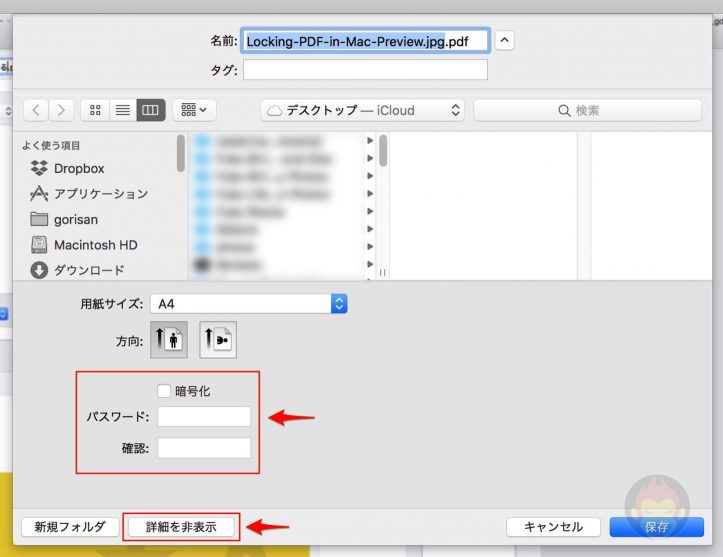Click the Dropbox icon in the sidebar
The width and height of the screenshot is (723, 557).
pyautogui.click(x=39, y=168)
